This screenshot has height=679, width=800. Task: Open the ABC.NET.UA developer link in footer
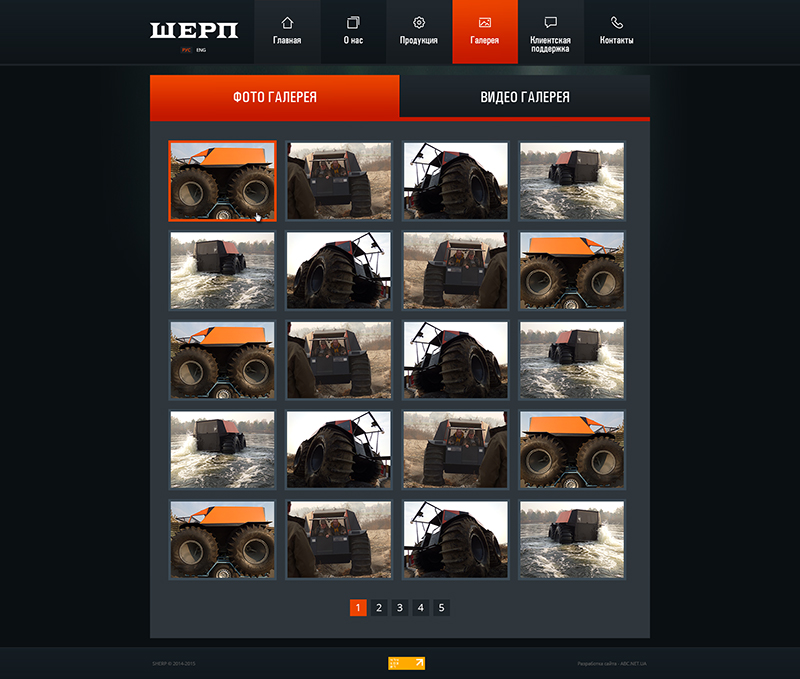pyautogui.click(x=628, y=663)
